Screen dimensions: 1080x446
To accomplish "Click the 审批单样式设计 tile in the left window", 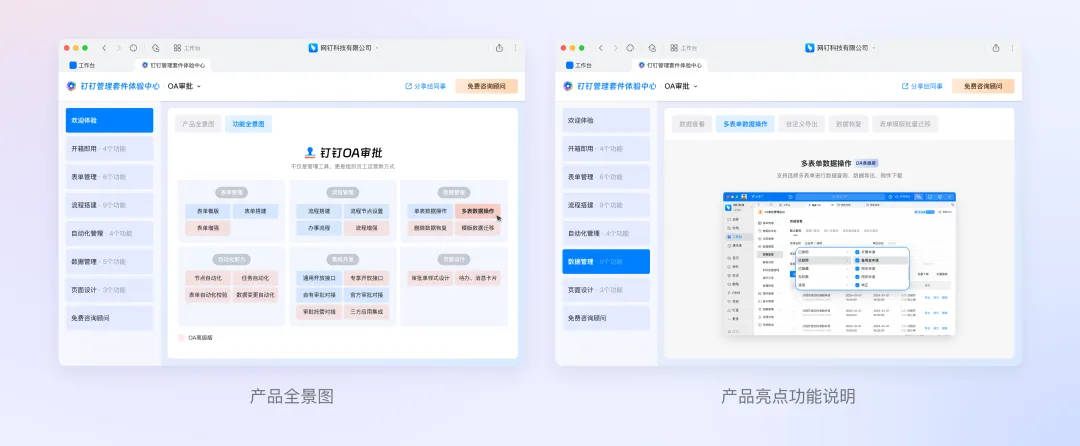I will click(x=430, y=278).
